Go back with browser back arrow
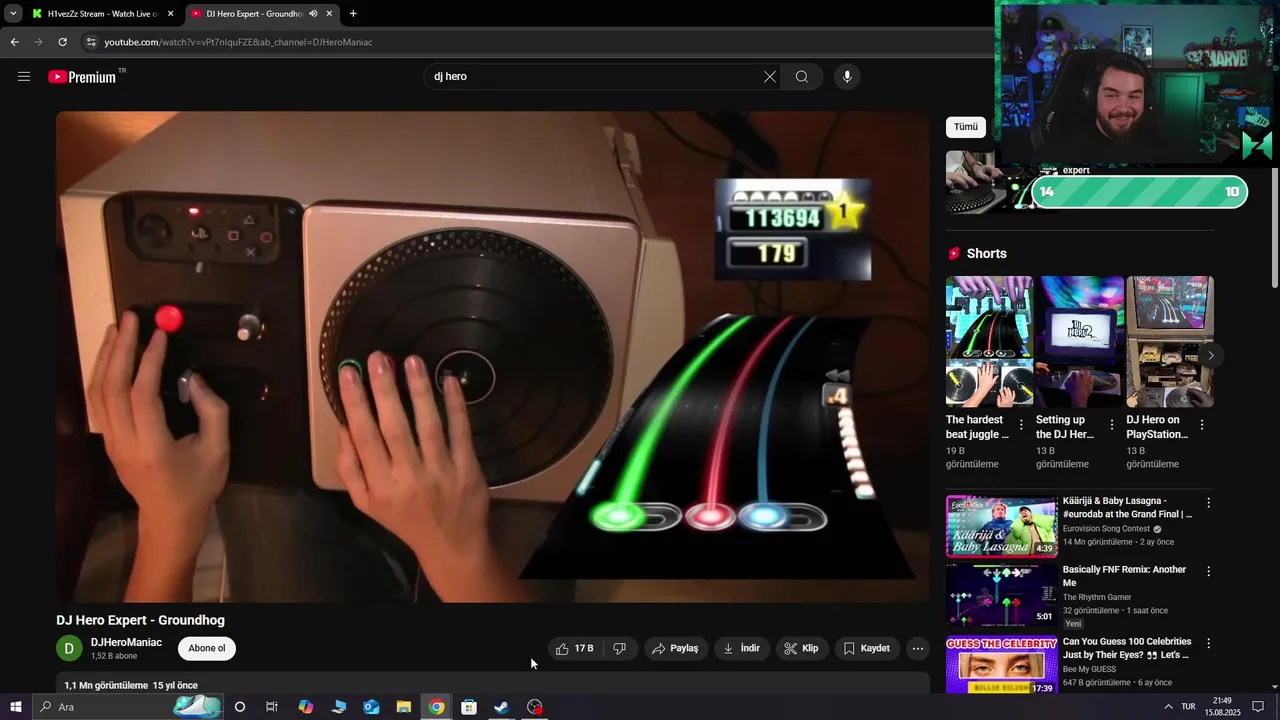 coord(14,42)
